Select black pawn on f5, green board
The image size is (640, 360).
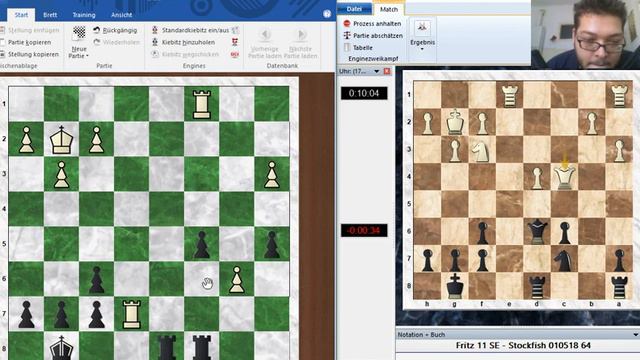click(201, 245)
